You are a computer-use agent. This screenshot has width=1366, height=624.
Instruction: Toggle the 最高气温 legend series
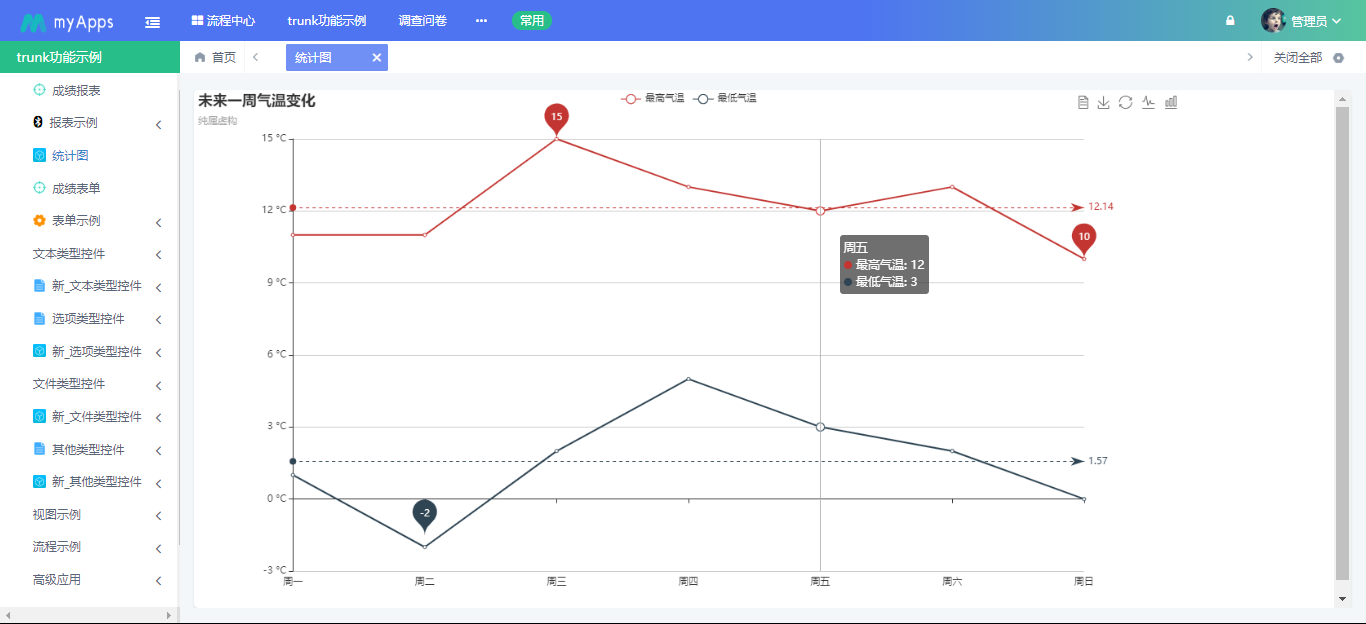(653, 98)
